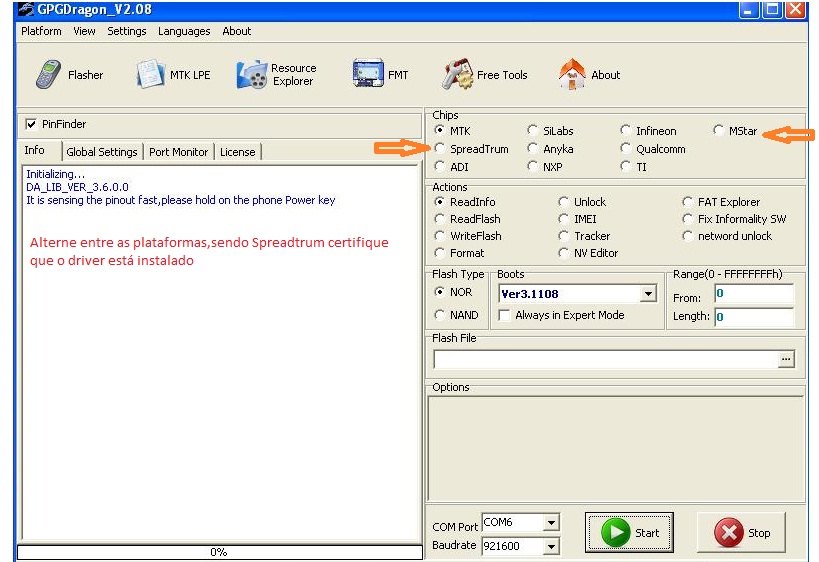The height and width of the screenshot is (562, 819).
Task: Click the Stop button
Action: [742, 533]
